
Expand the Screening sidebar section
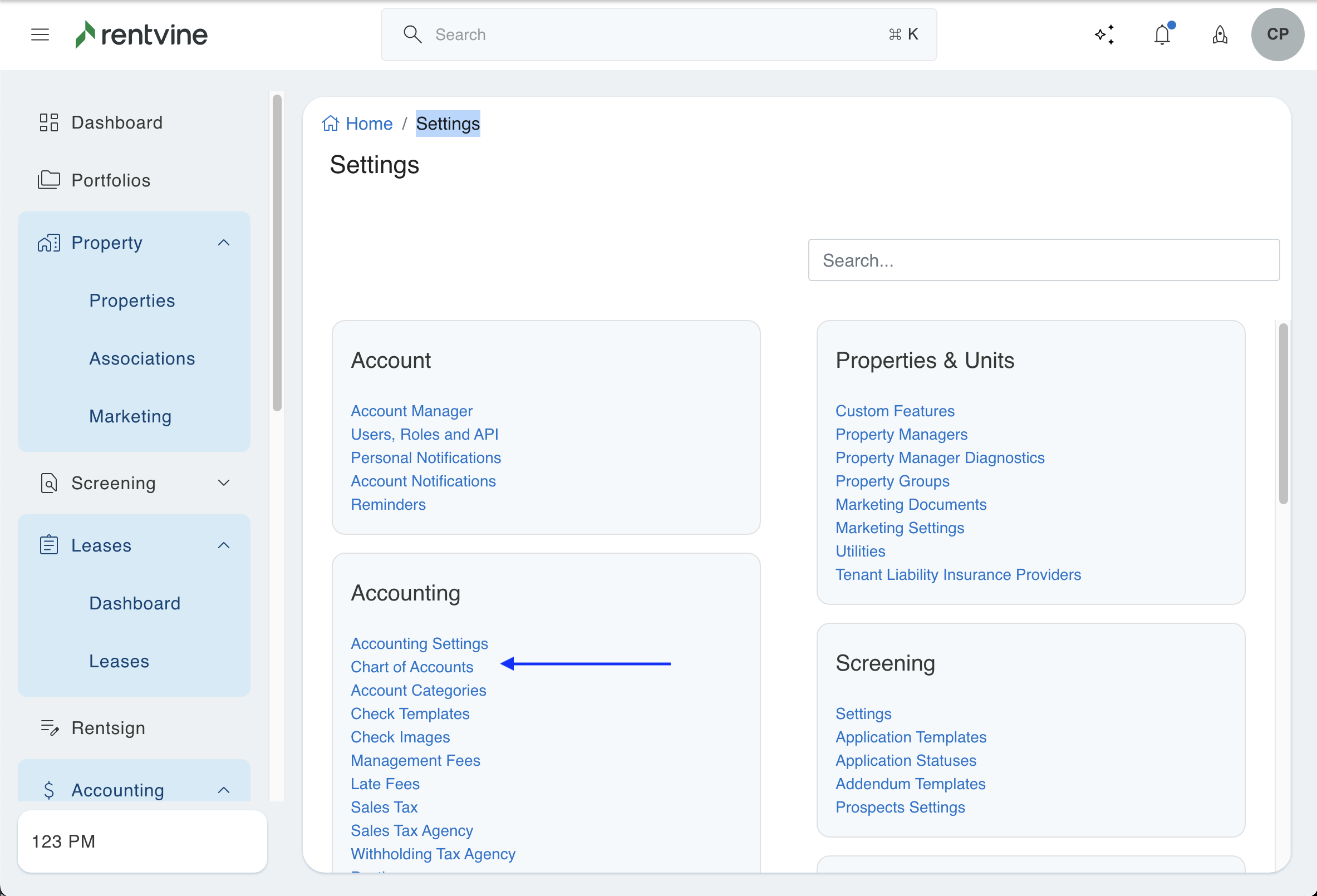click(x=224, y=483)
